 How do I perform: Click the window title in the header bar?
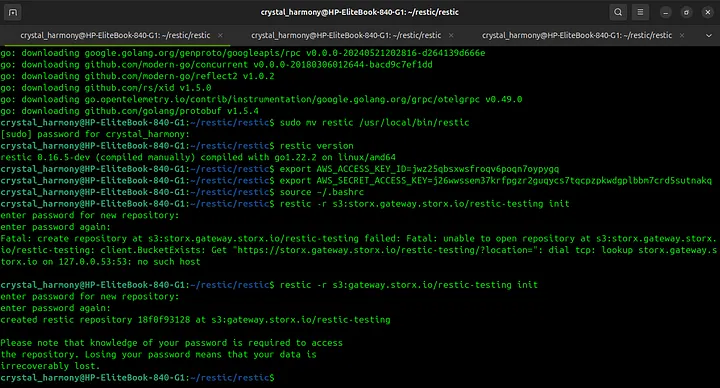pyautogui.click(x=360, y=12)
